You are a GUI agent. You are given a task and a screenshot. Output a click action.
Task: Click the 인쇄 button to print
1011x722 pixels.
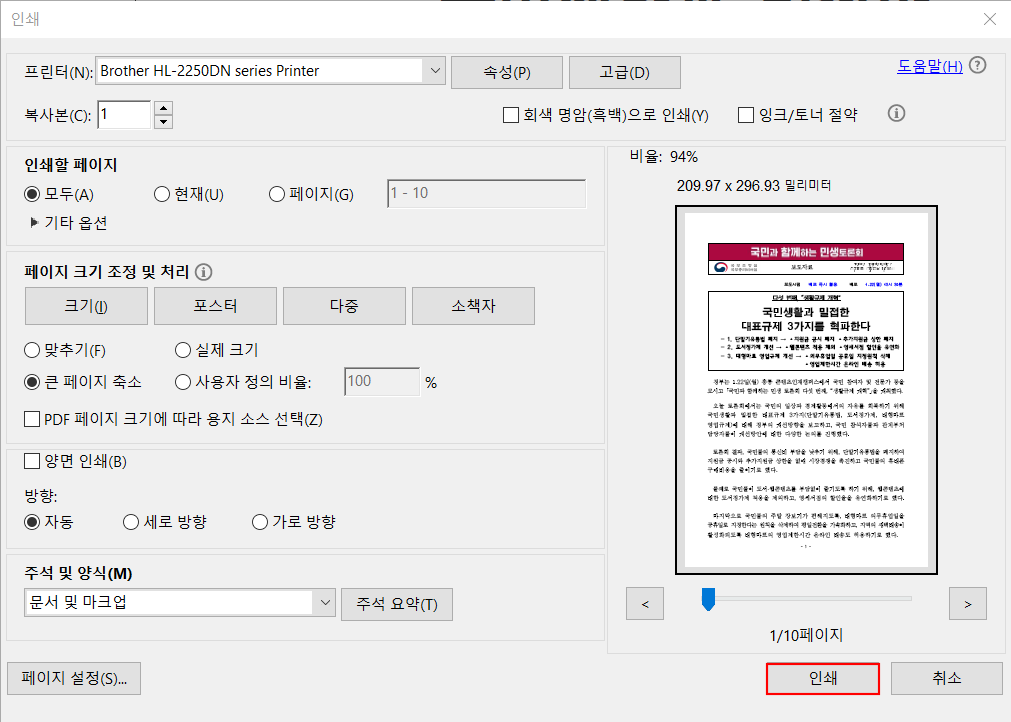click(822, 678)
